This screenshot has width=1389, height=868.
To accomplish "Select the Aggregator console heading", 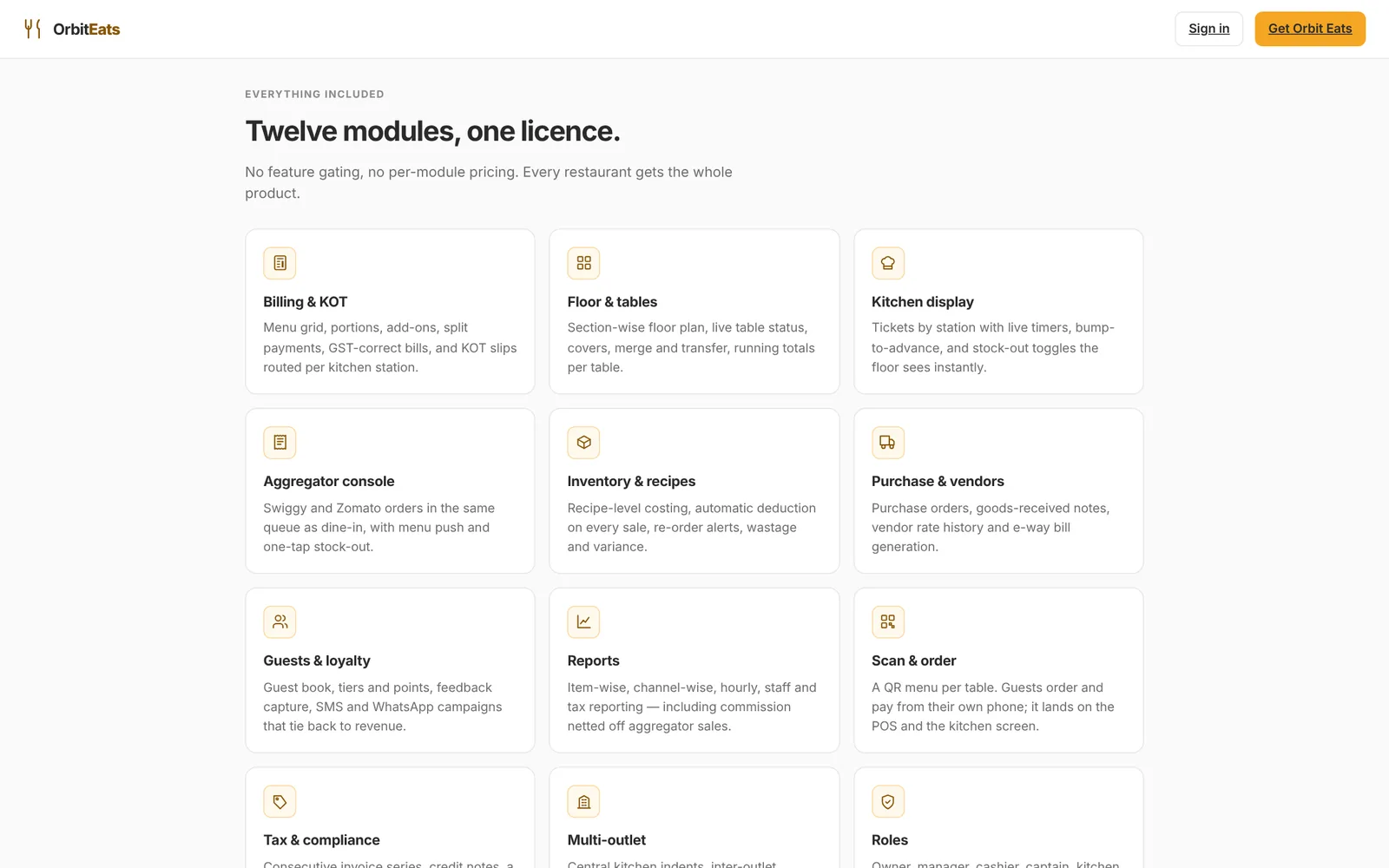I will [329, 482].
